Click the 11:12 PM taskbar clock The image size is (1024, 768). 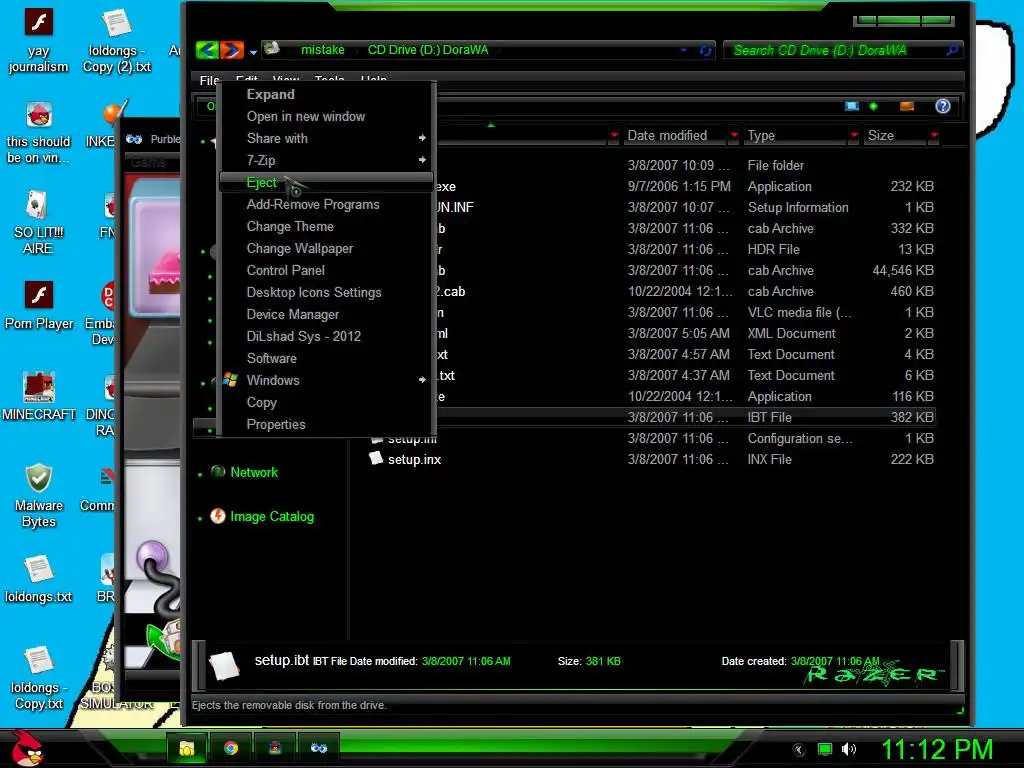point(937,749)
